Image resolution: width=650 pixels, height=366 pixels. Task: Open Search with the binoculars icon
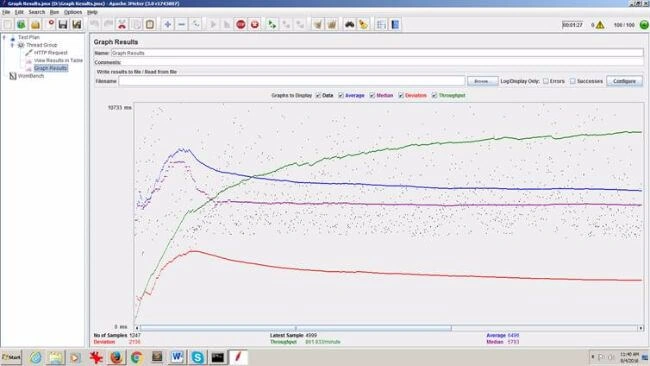349,24
